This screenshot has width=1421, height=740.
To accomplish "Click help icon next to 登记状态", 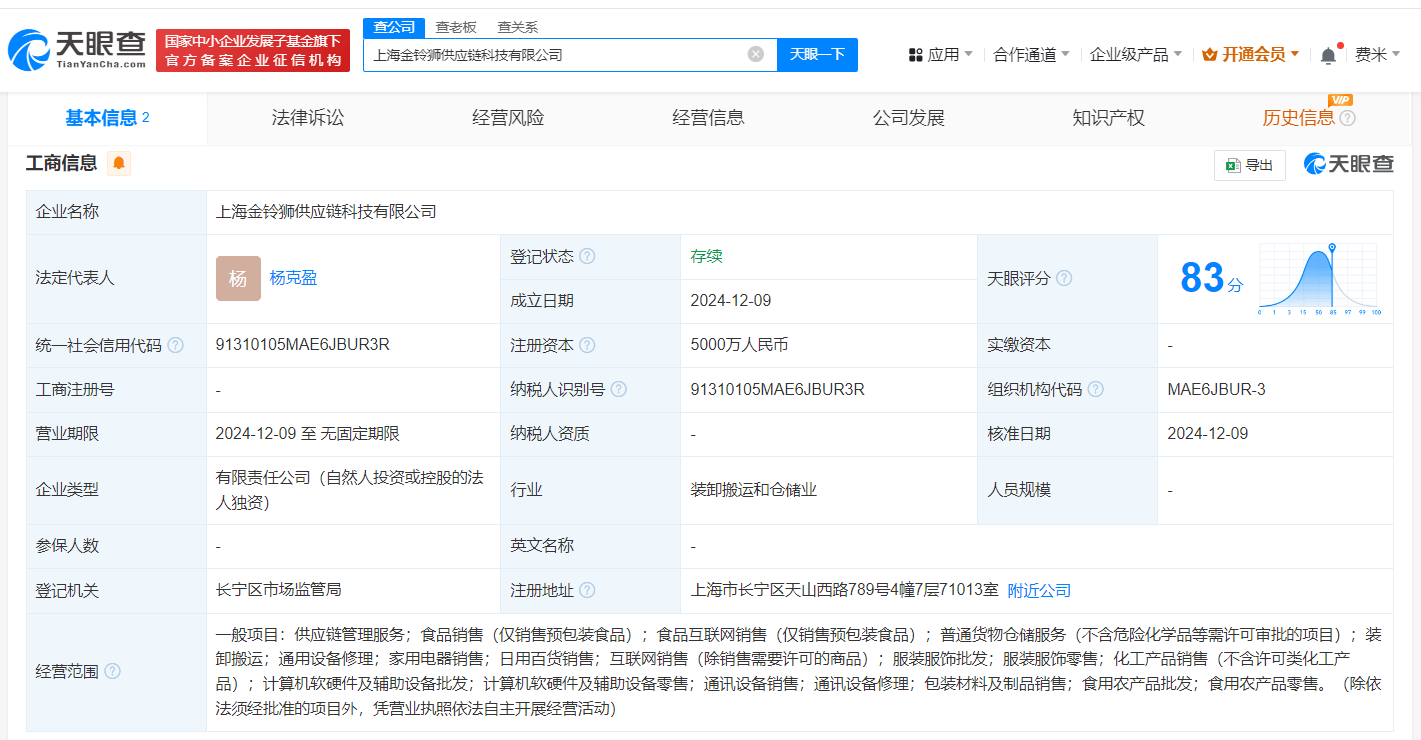I will [x=587, y=257].
